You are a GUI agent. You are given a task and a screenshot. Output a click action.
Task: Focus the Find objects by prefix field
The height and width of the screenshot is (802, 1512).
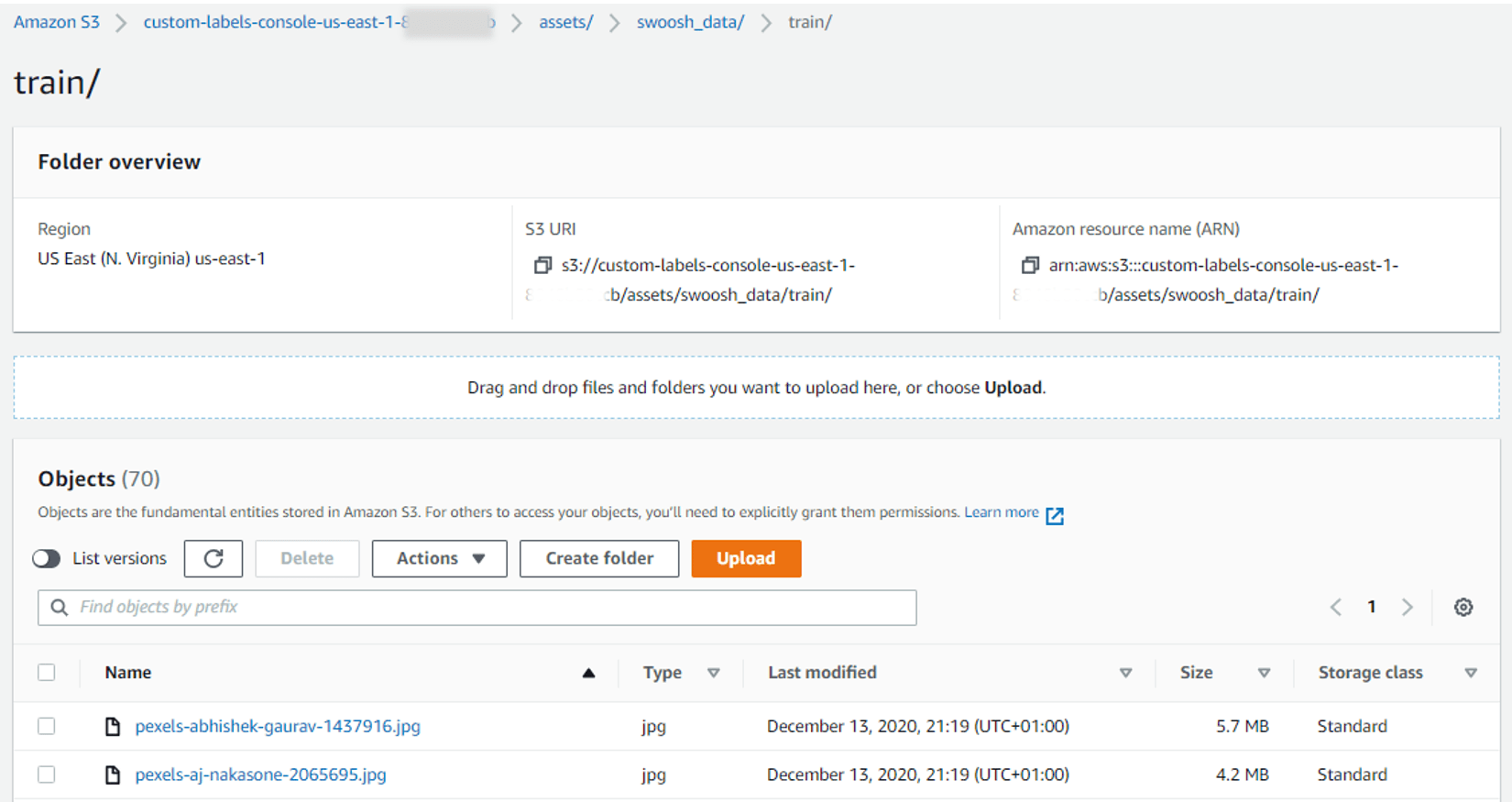click(x=477, y=608)
